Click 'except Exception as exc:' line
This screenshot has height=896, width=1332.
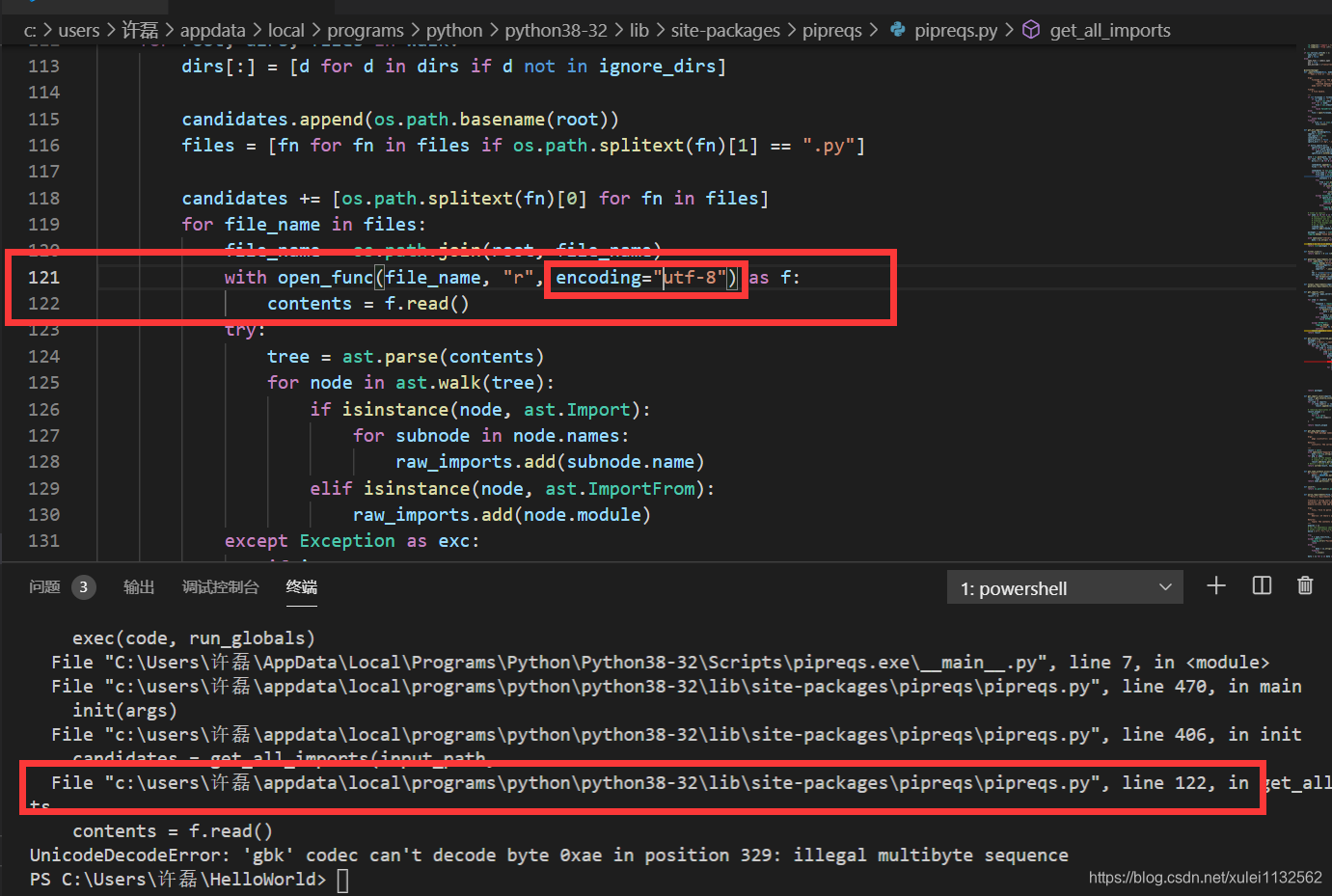coord(352,541)
